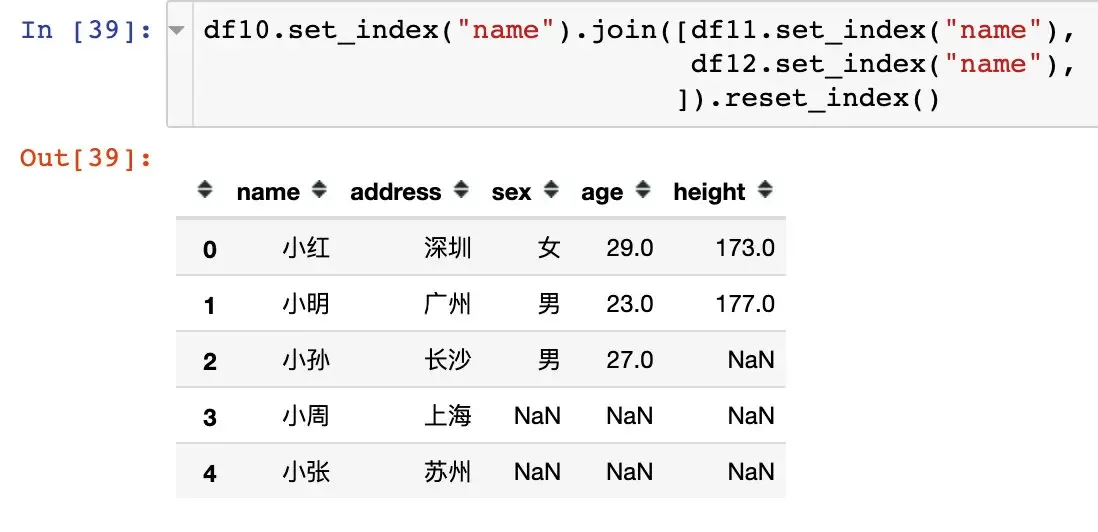Click the sort icon beside the index column
1098x532 pixels.
point(205,189)
